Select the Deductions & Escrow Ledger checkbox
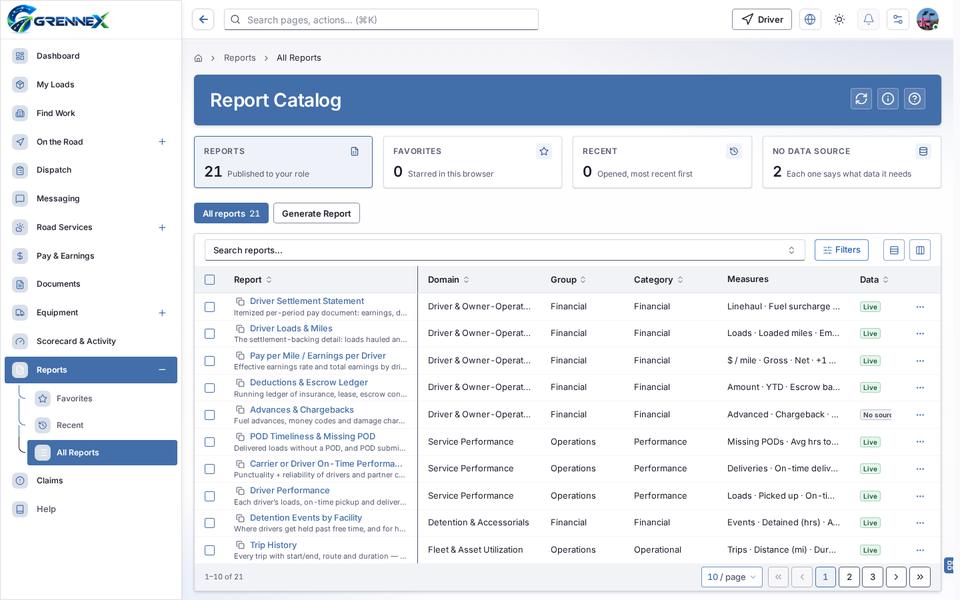This screenshot has height=600, width=960. 209,388
